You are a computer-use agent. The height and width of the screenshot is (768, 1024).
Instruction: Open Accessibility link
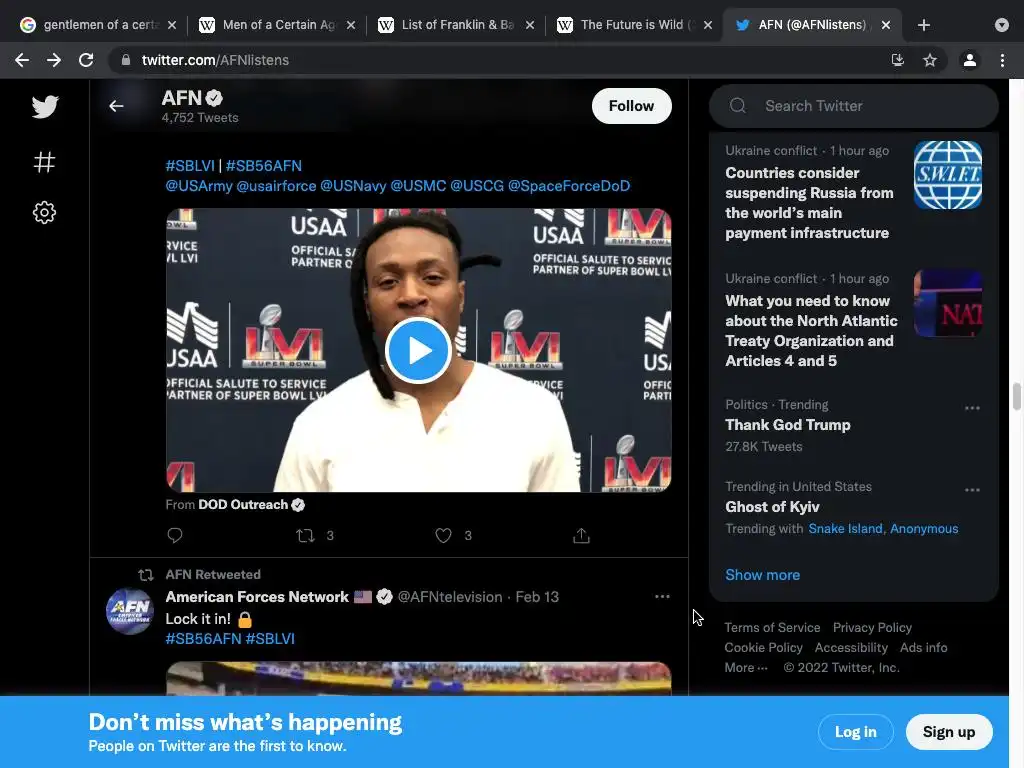851,648
